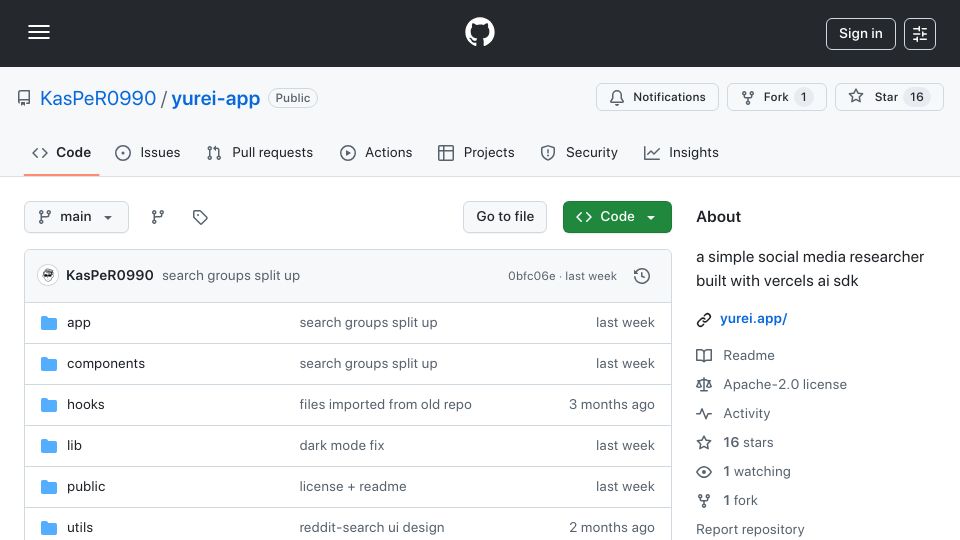Screen dimensions: 960x540
Task: Click the folder icon next to app
Action: click(49, 323)
